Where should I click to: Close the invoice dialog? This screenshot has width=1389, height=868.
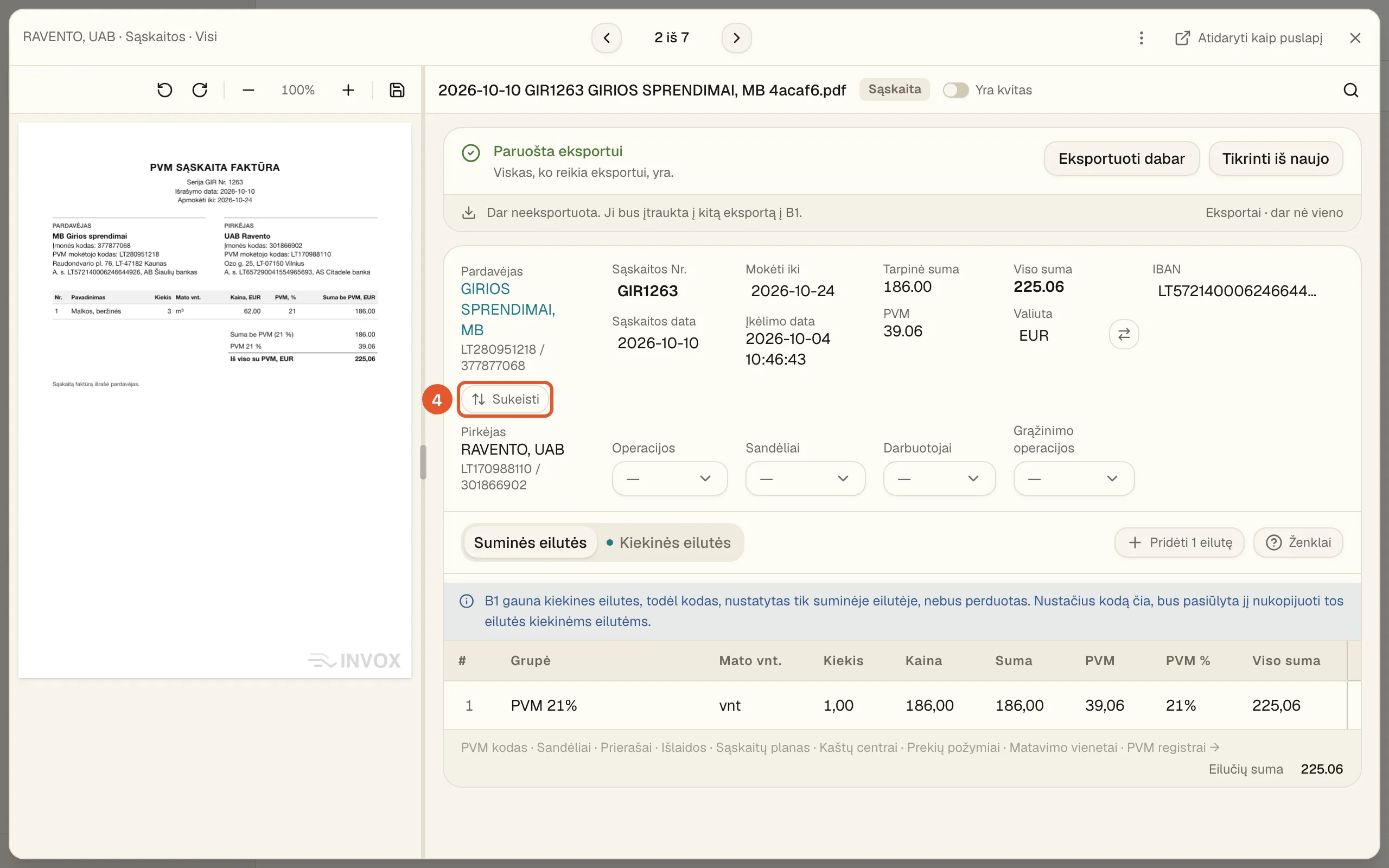point(1355,38)
